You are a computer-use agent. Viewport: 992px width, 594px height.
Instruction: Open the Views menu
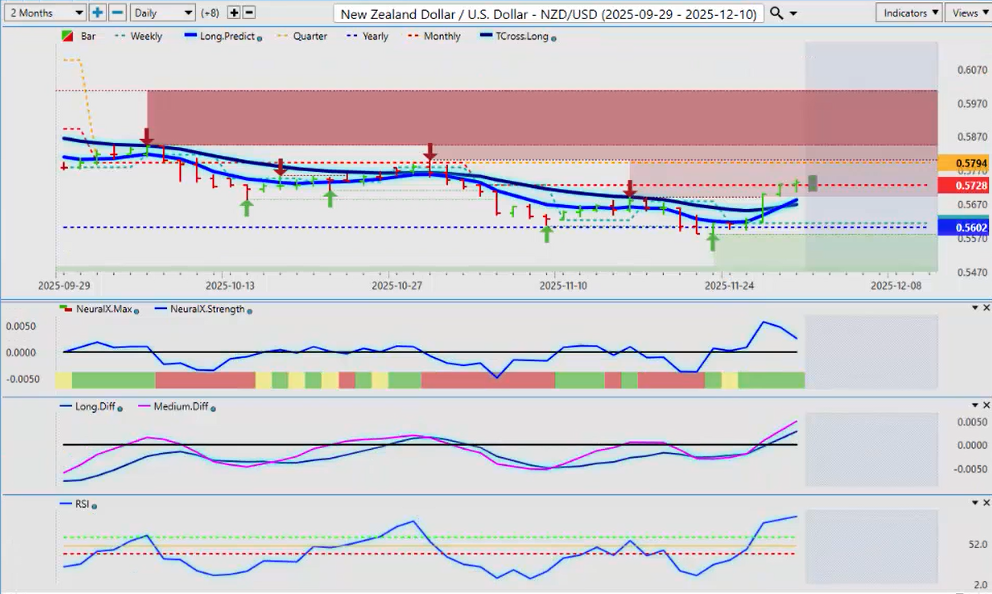pyautogui.click(x=968, y=13)
